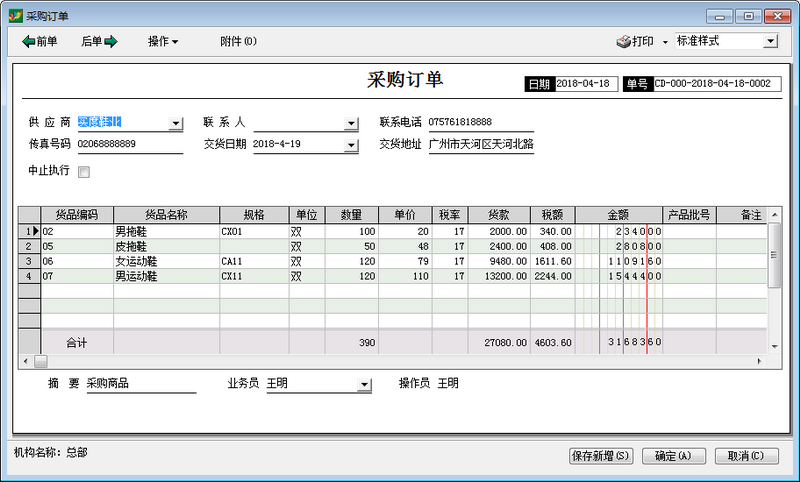Click the 单价 column header
This screenshot has width=800, height=482.
pyautogui.click(x=405, y=215)
